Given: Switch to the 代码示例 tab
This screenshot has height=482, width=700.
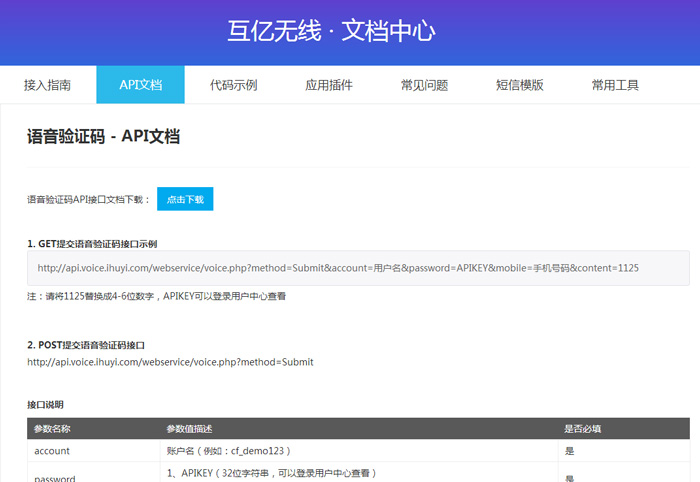Looking at the screenshot, I should click(x=233, y=85).
